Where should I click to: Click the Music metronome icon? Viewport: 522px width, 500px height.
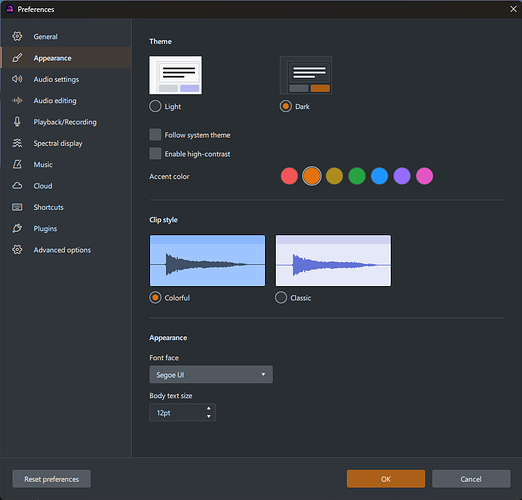[x=17, y=164]
